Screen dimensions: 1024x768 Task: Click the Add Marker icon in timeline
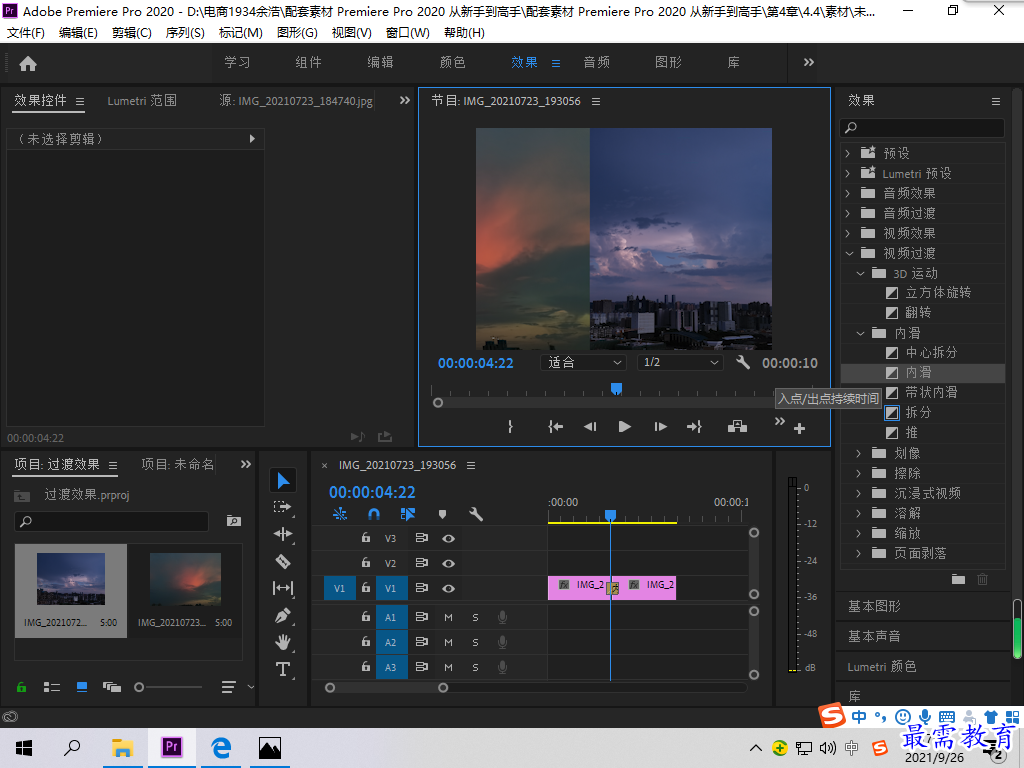[x=442, y=515]
